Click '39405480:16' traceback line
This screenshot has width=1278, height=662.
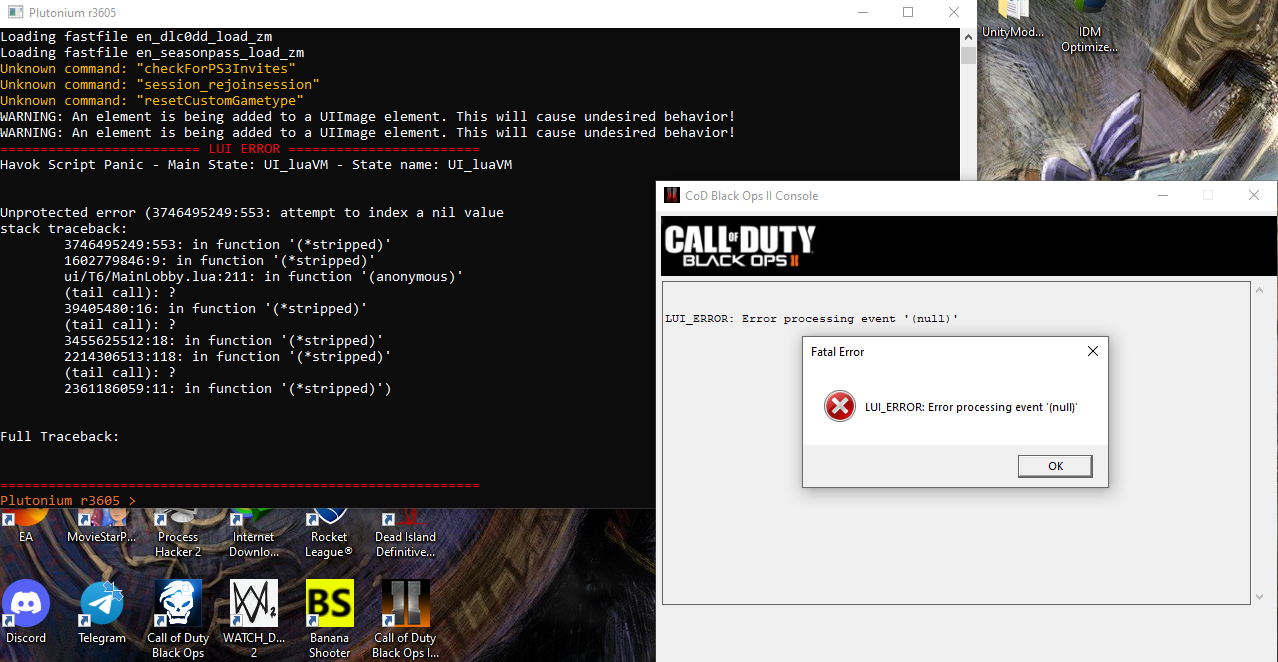[216, 308]
